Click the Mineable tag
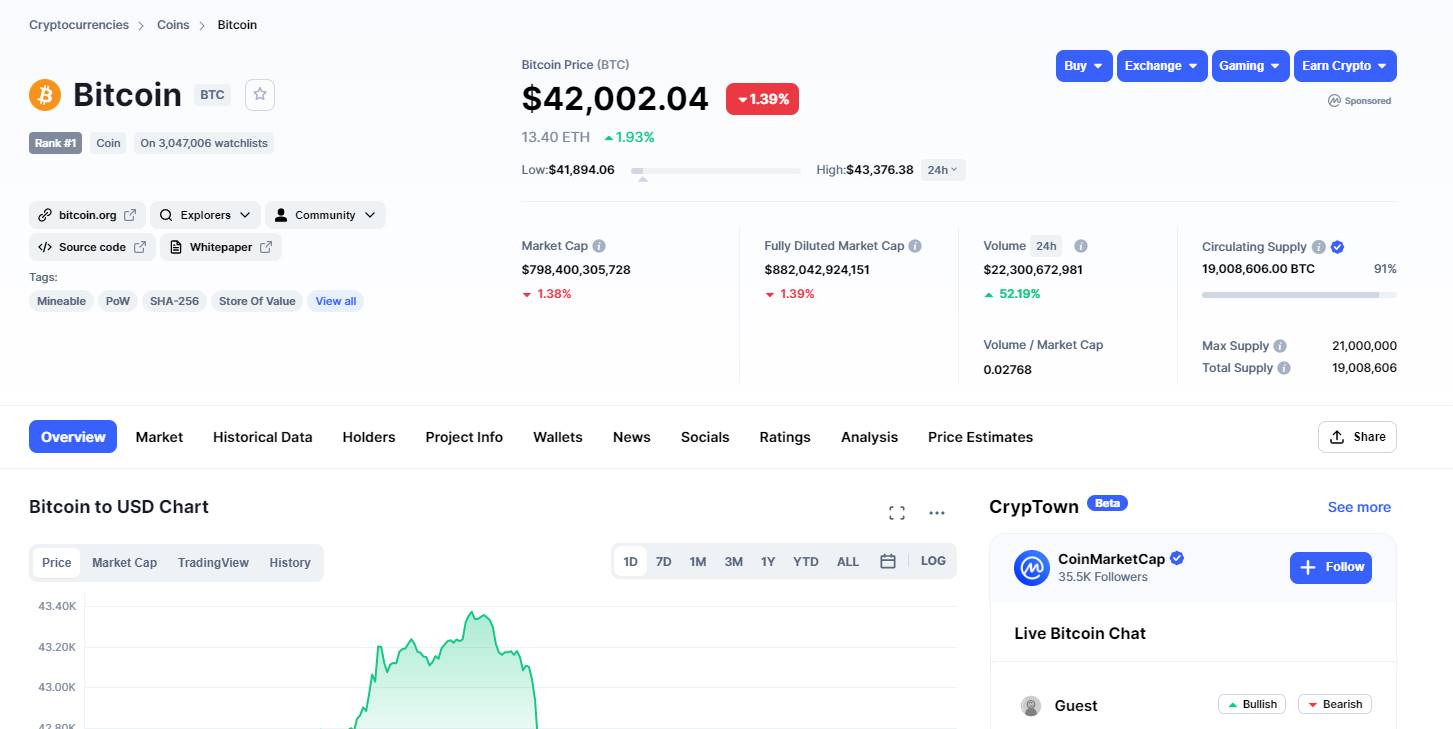Viewport: 1453px width, 729px height. point(62,301)
